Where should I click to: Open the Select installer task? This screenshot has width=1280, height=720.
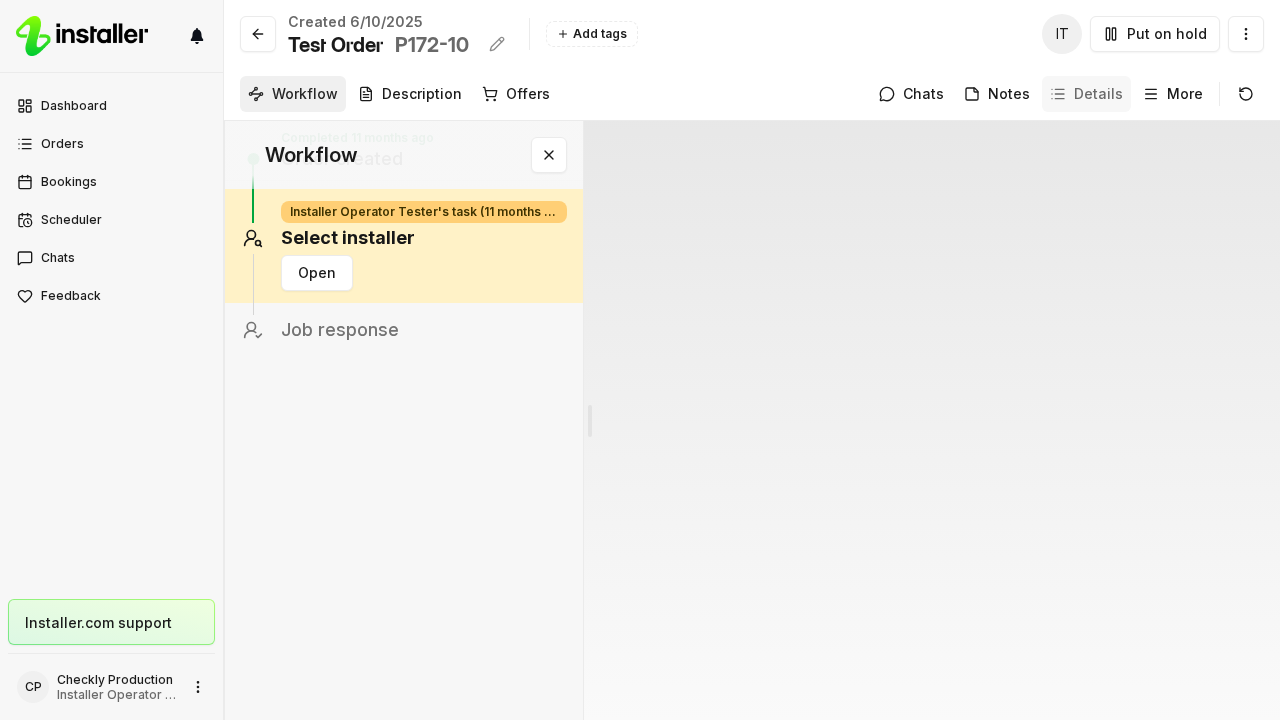click(317, 273)
